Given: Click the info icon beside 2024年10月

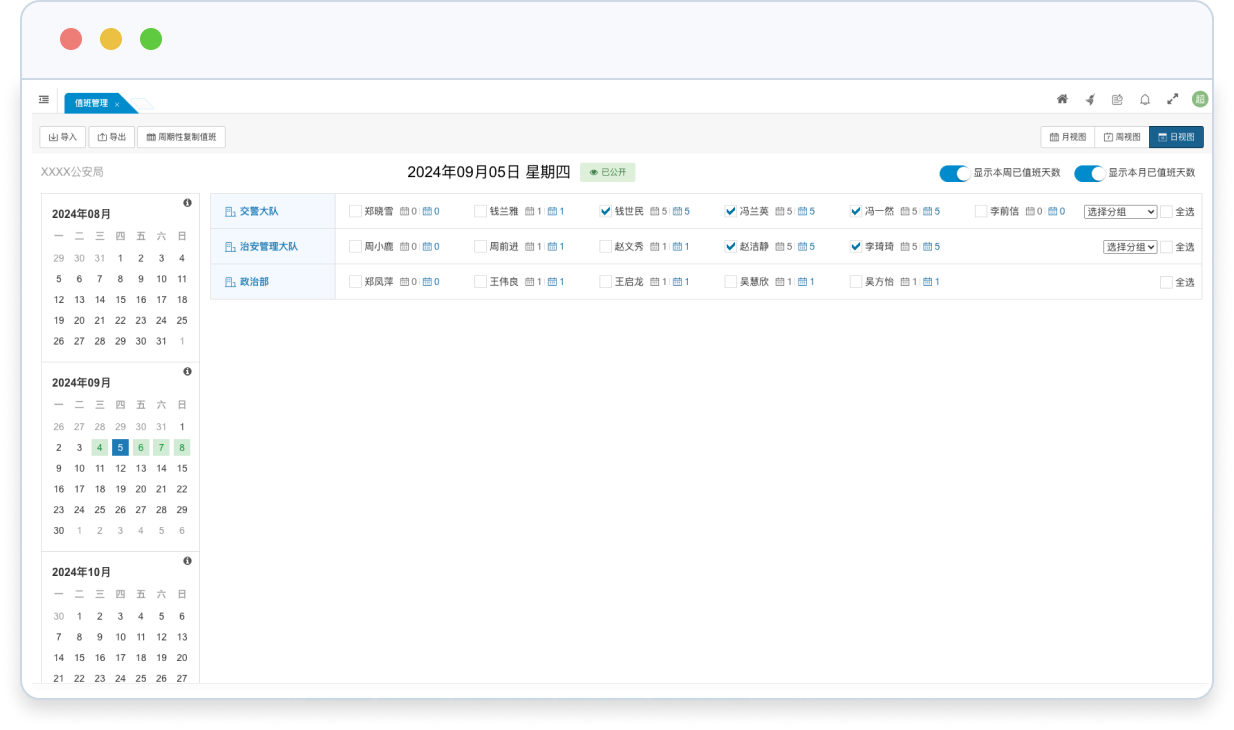Looking at the screenshot, I should tap(187, 561).
